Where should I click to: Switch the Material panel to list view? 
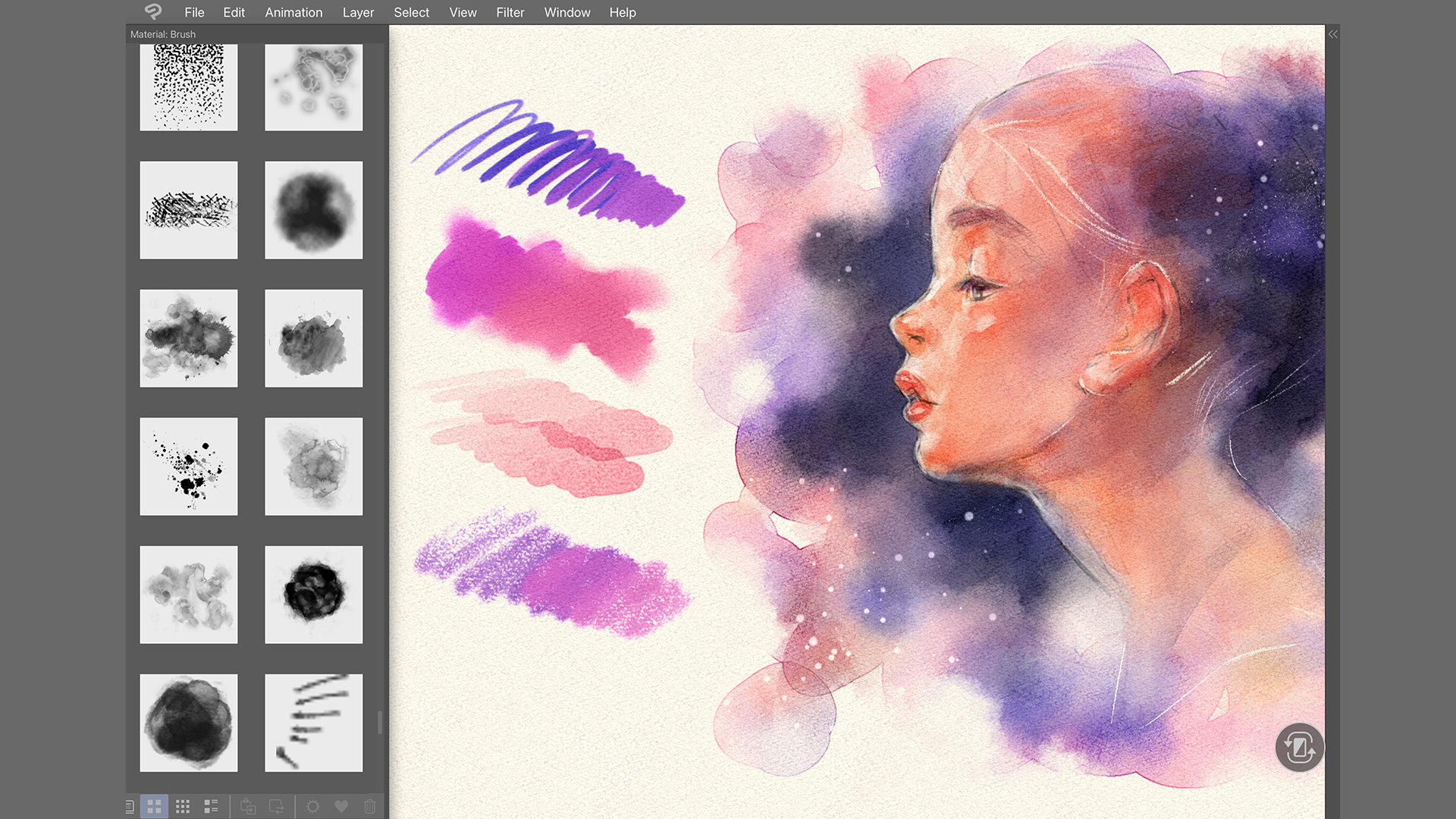(129, 806)
